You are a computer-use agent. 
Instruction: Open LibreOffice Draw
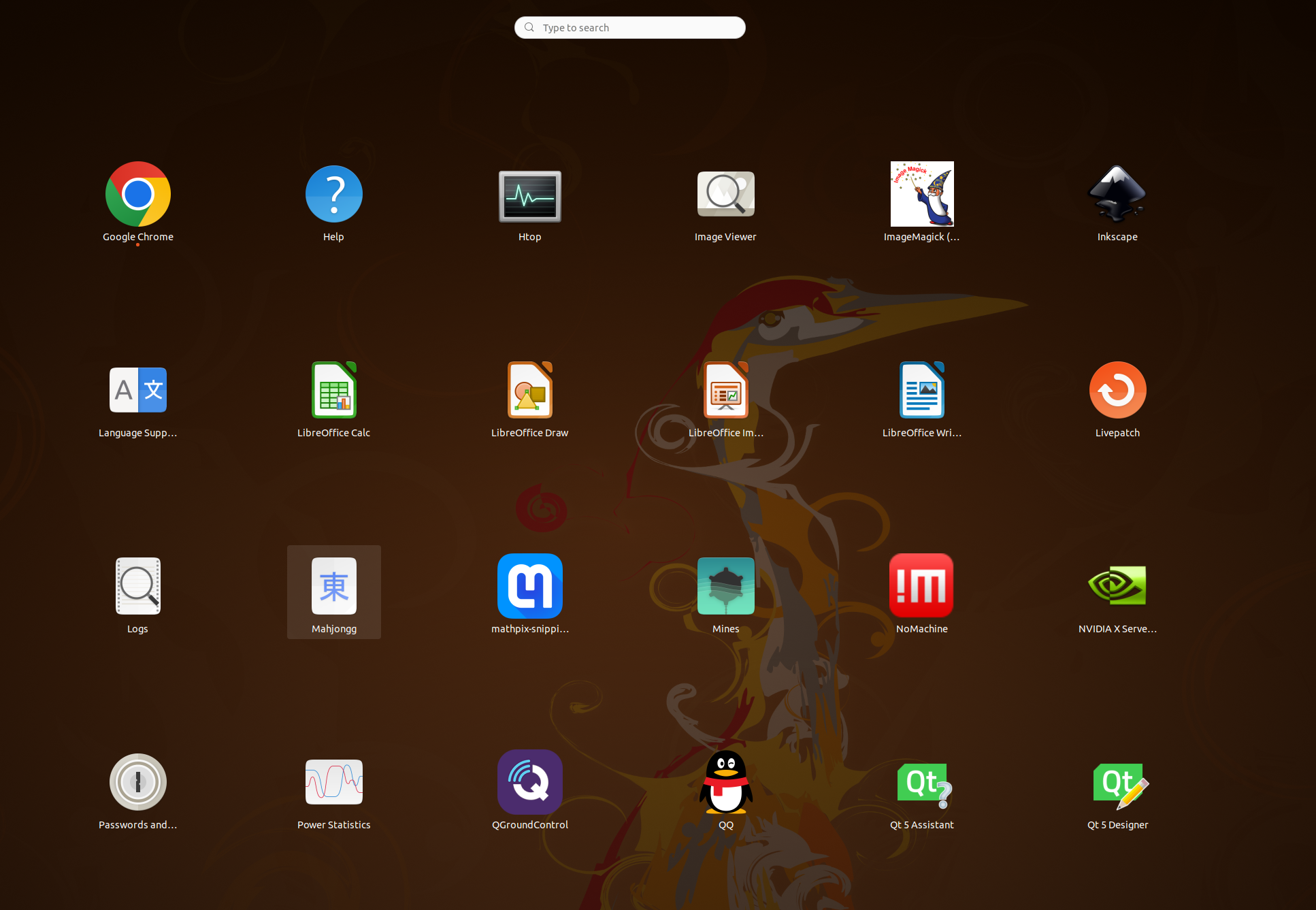click(x=529, y=390)
